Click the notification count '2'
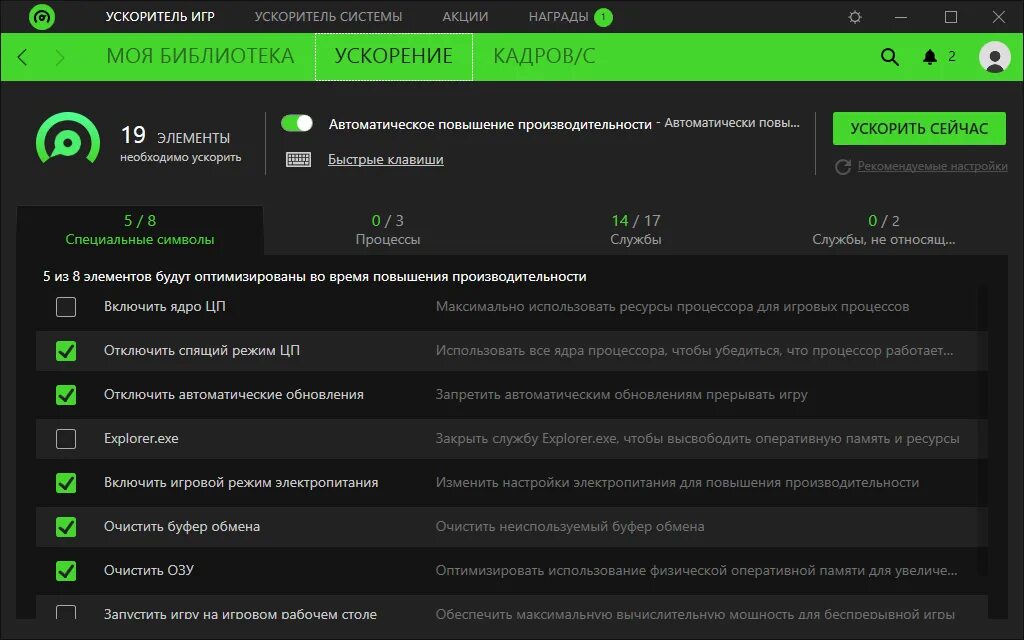Image resolution: width=1024 pixels, height=640 pixels. 952,57
